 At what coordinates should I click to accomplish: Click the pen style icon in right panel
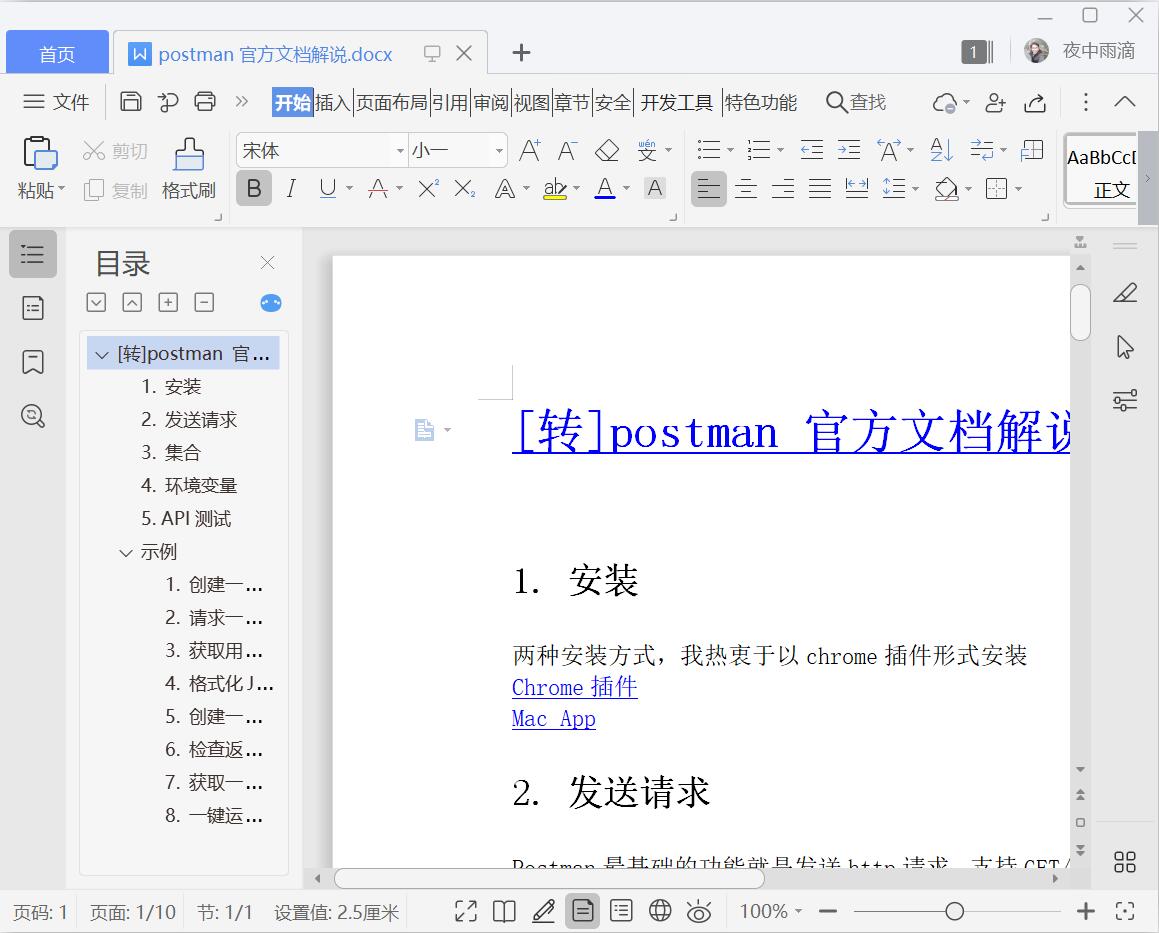coord(1125,293)
